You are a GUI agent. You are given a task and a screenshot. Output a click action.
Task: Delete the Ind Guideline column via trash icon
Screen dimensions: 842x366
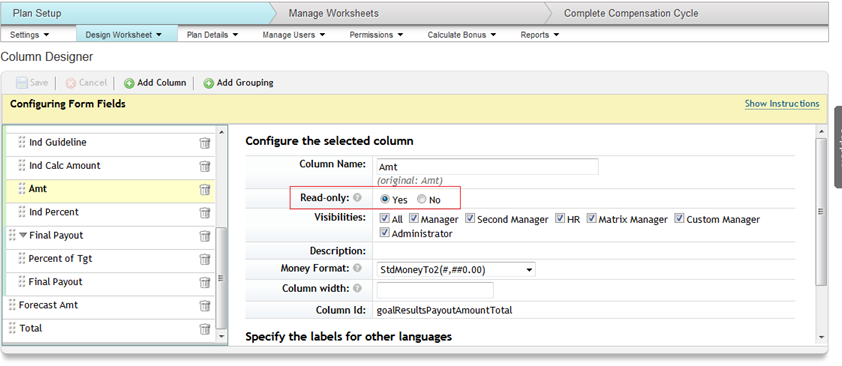click(205, 143)
